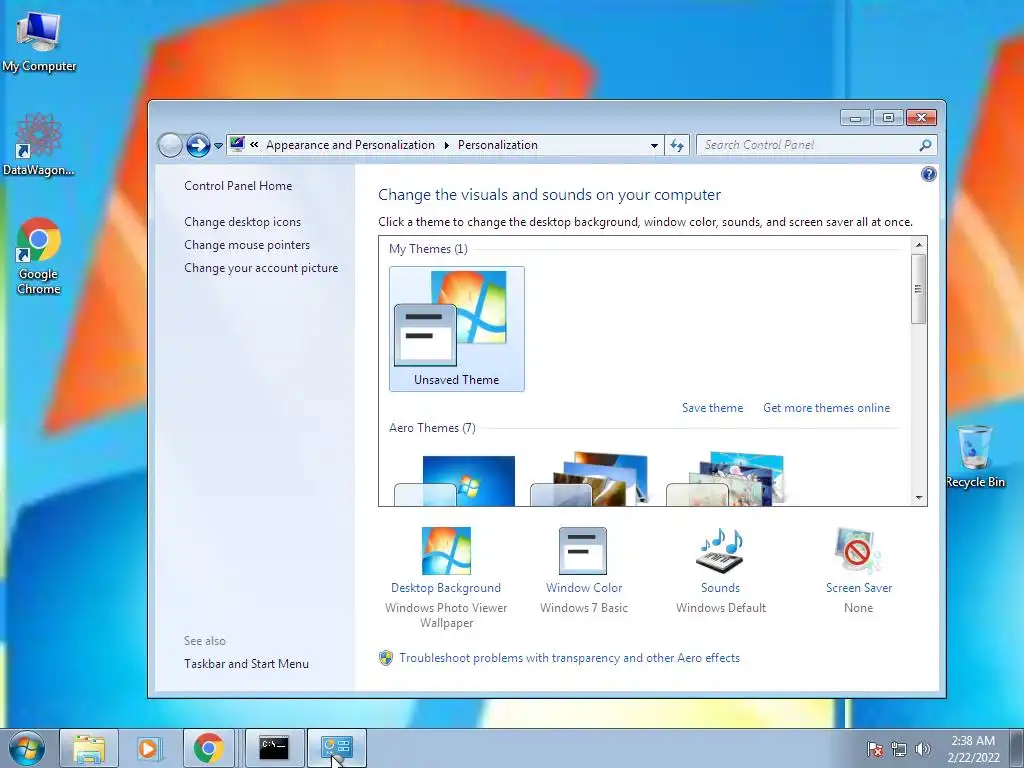The width and height of the screenshot is (1024, 768).
Task: Click the Windows 7 Basic label
Action: point(584,607)
